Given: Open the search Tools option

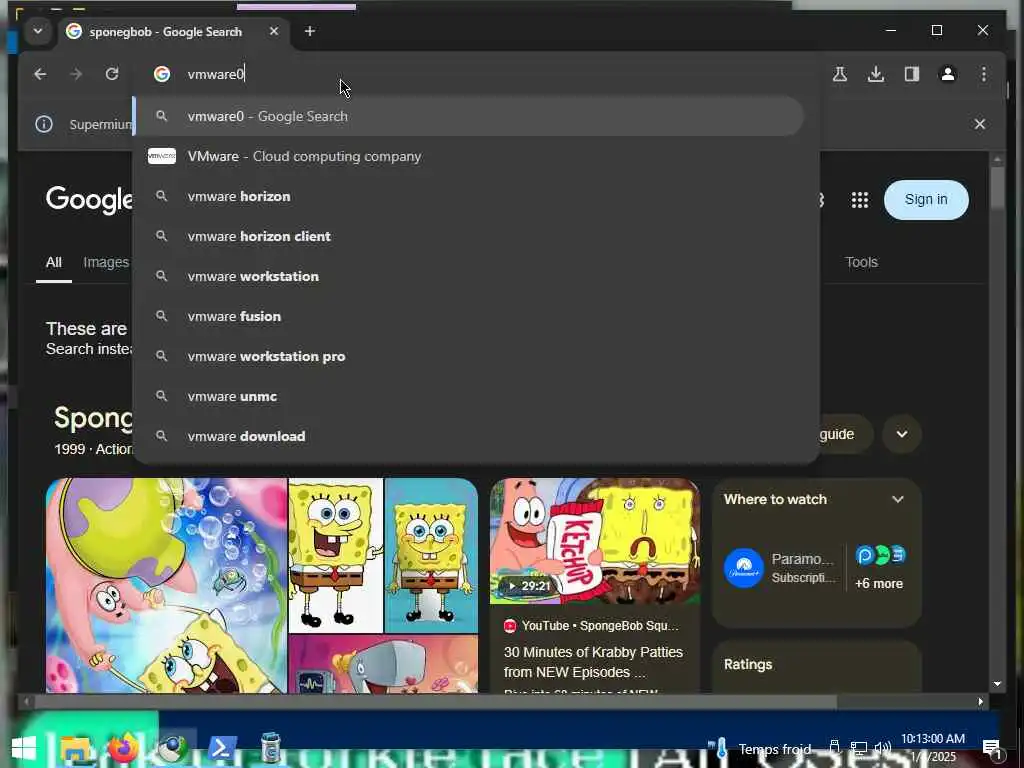Looking at the screenshot, I should 861,262.
